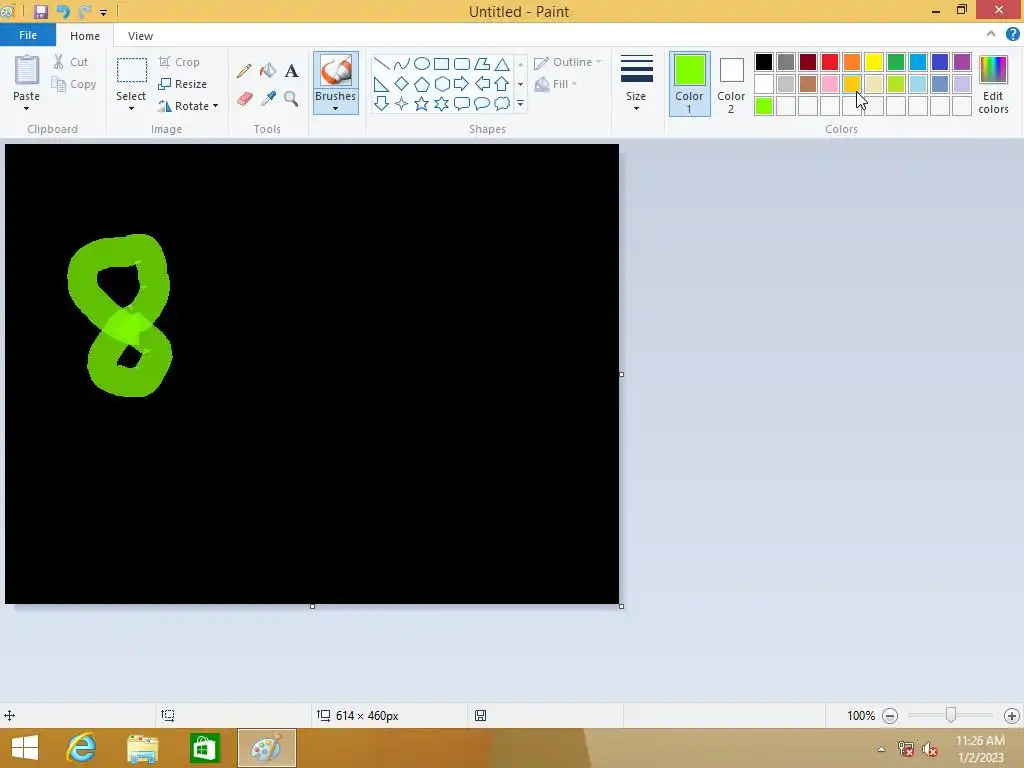This screenshot has width=1024, height=768.
Task: Open File Explorer from taskbar
Action: pyautogui.click(x=142, y=748)
